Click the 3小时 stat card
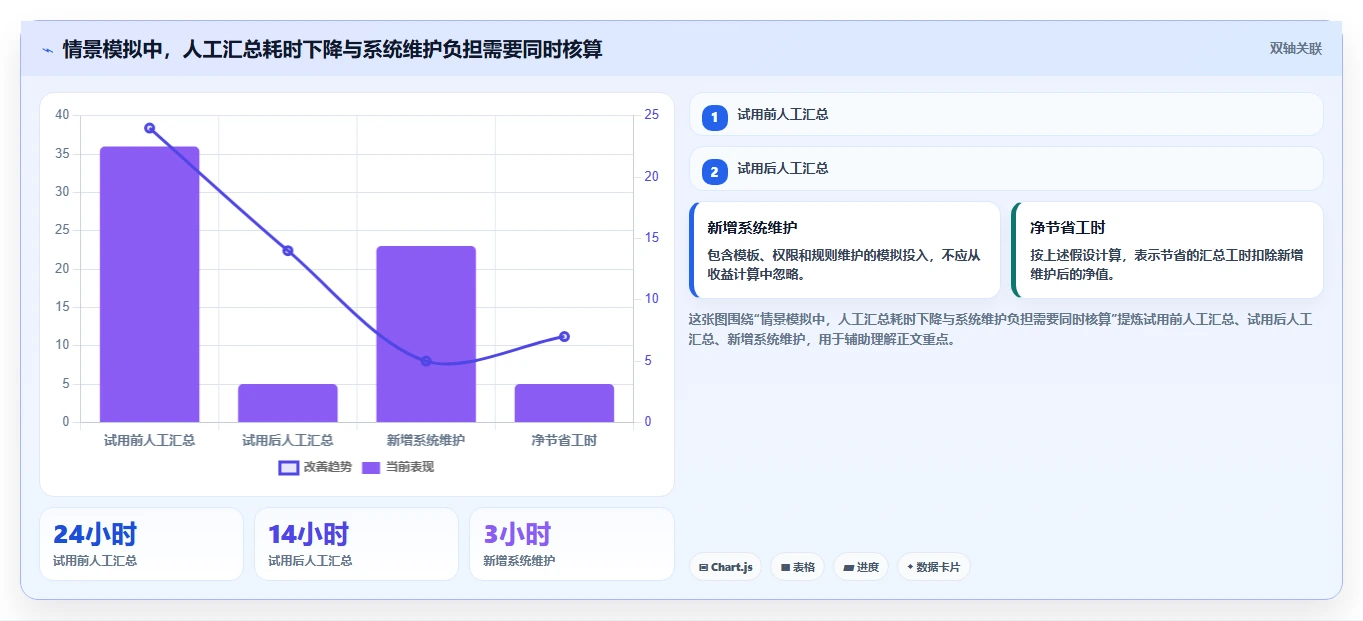The height and width of the screenshot is (621, 1363). click(571, 544)
